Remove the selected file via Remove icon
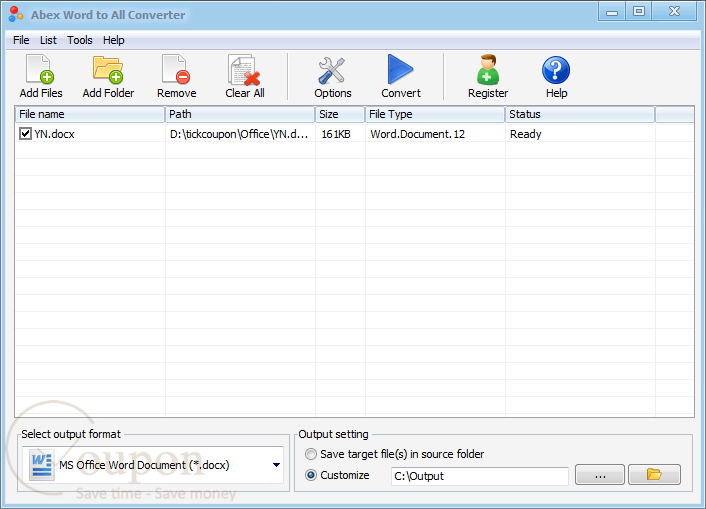The image size is (706, 509). (x=176, y=70)
